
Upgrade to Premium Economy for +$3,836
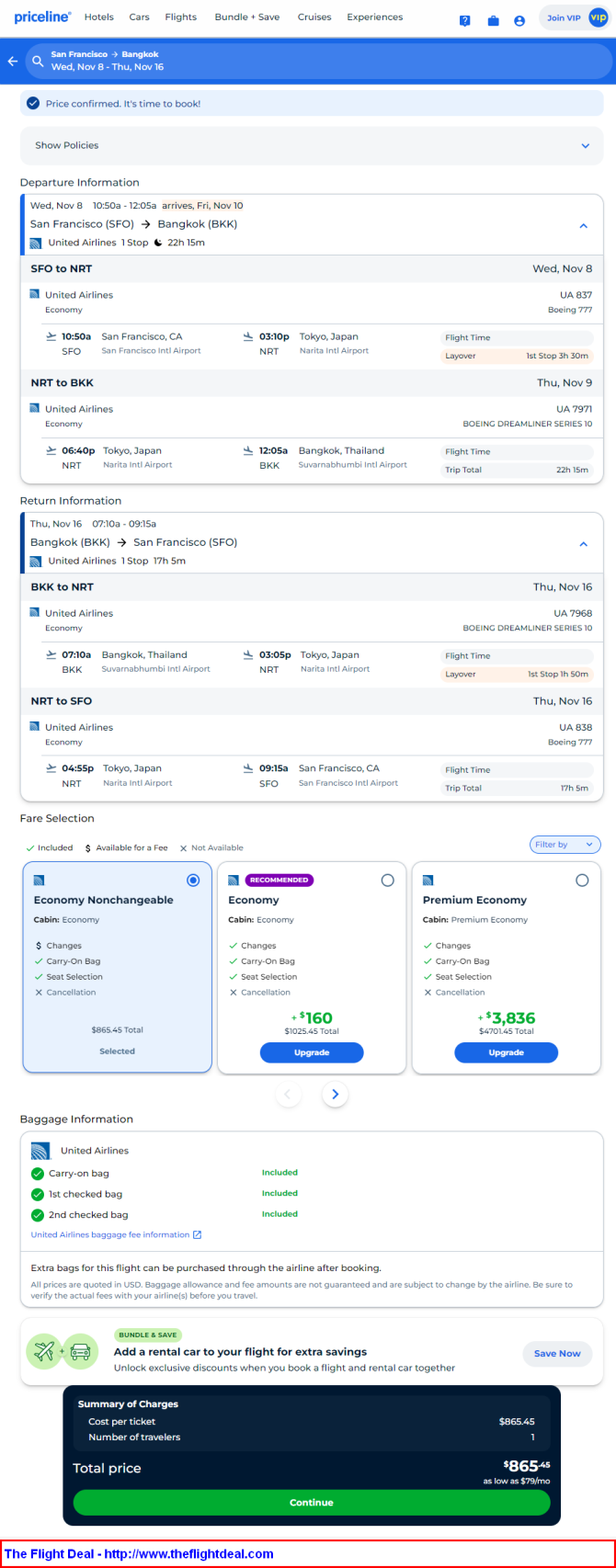507,1052
